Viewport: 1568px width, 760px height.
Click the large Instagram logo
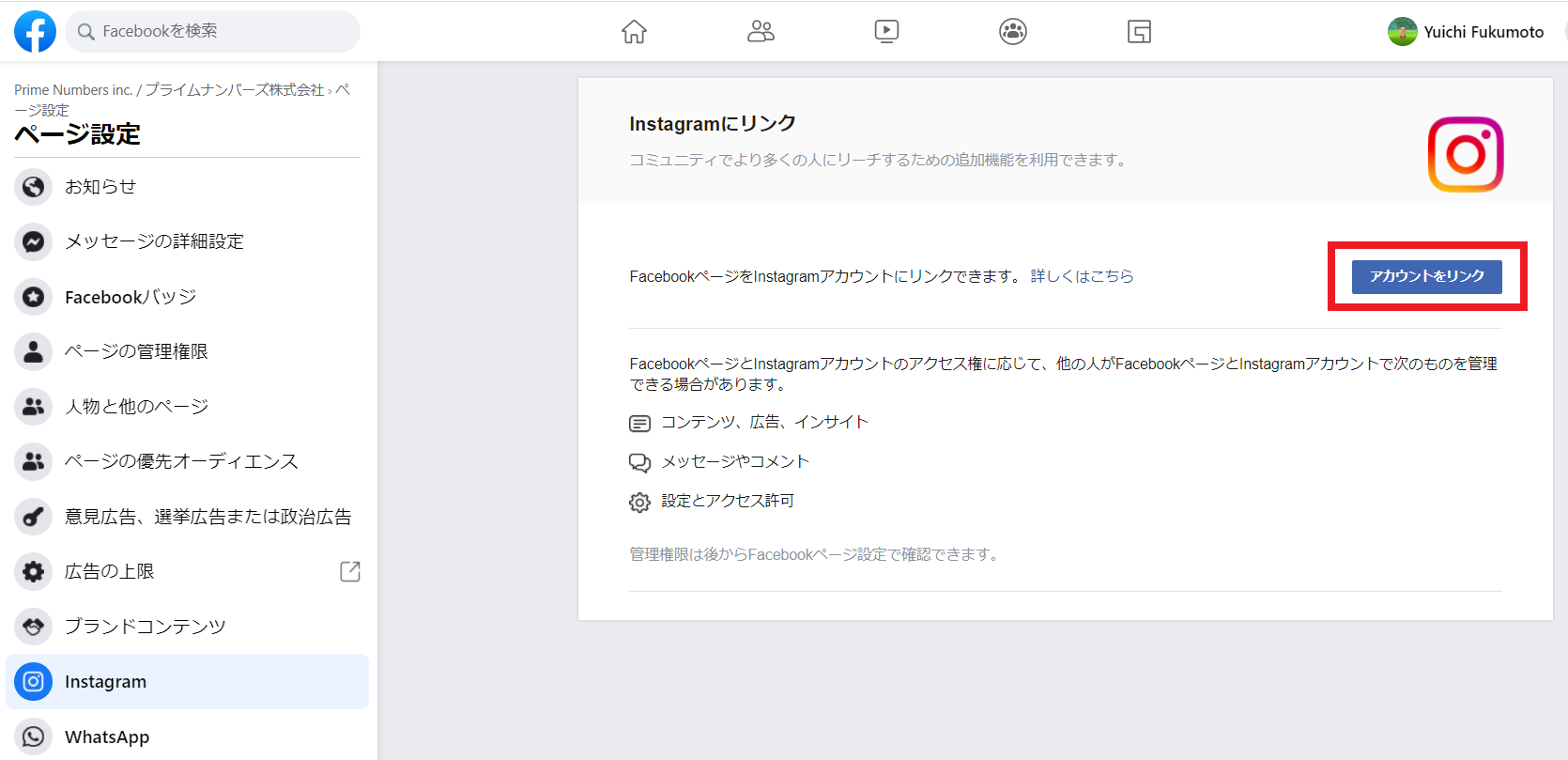click(1466, 154)
